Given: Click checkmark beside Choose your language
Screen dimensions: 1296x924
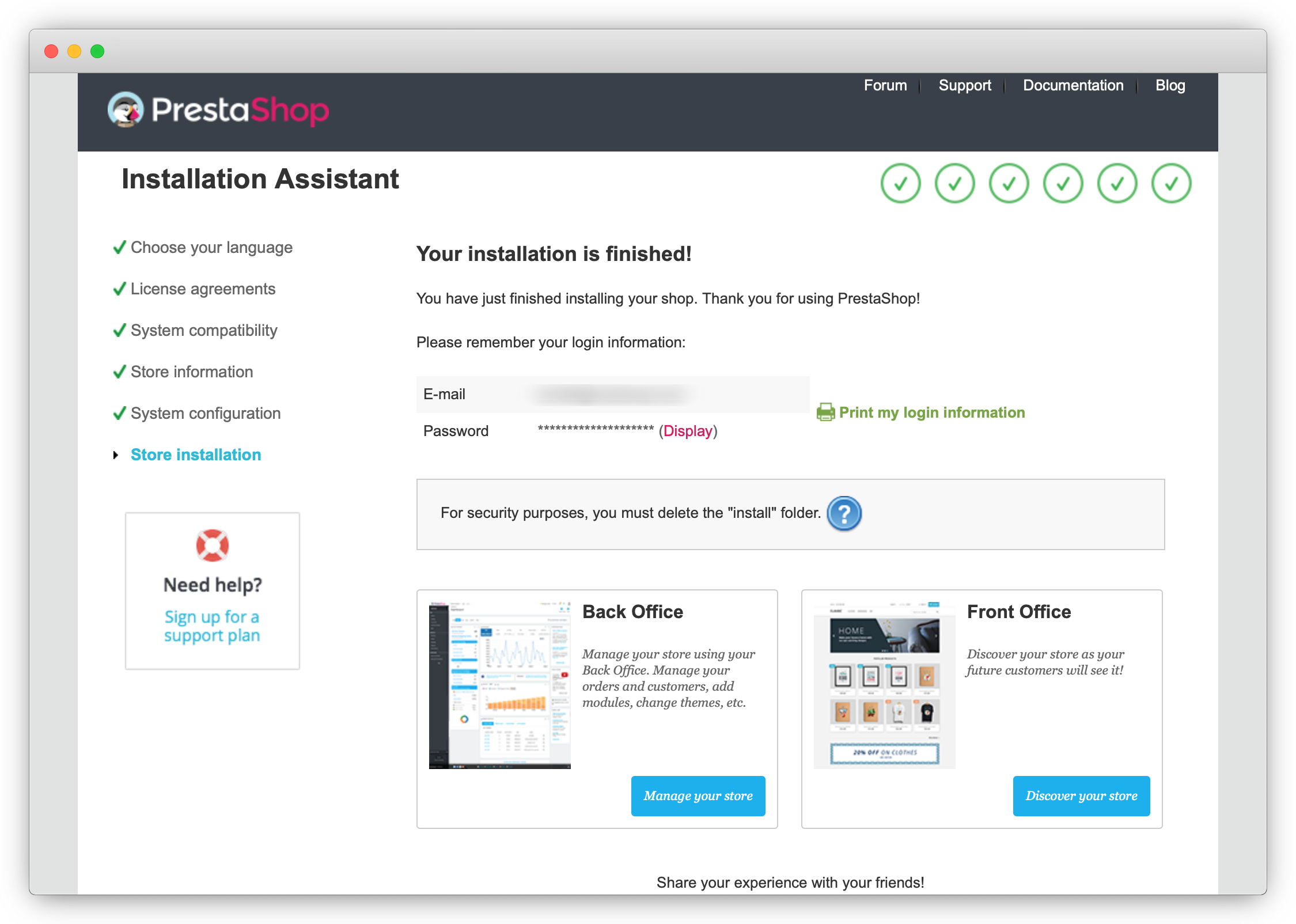Looking at the screenshot, I should point(119,248).
